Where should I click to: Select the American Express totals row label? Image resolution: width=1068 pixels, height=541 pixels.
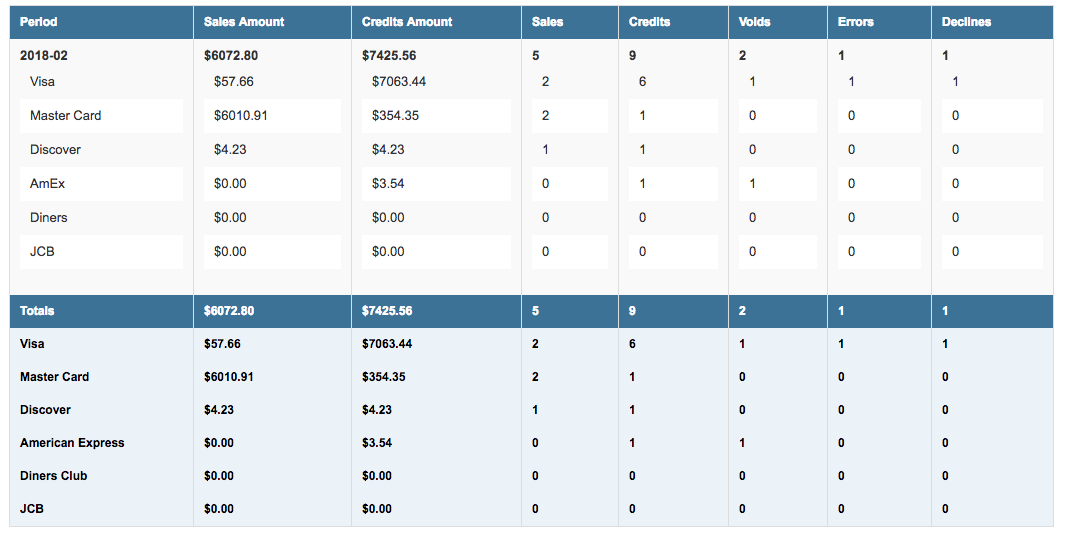point(72,443)
